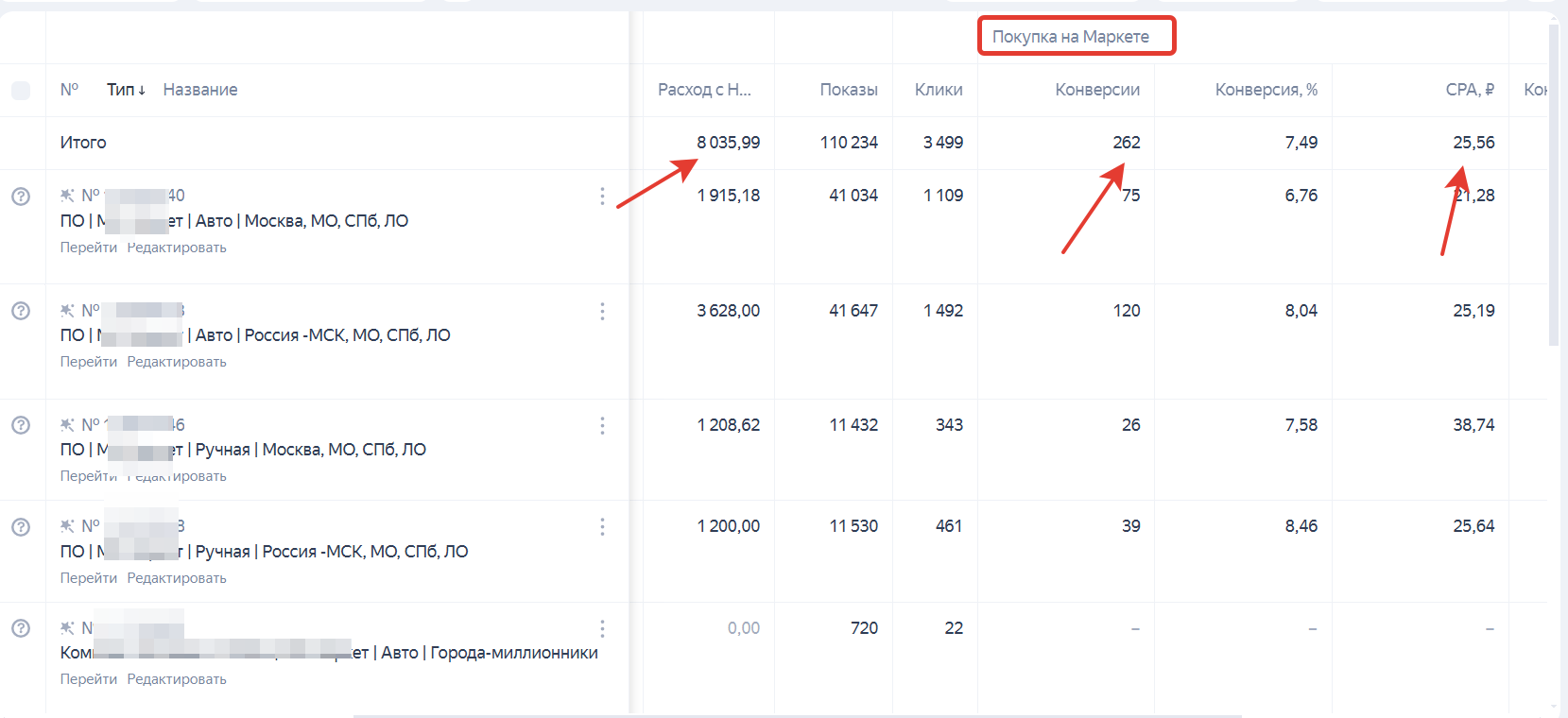Sort by the CPA, ₽ column header

click(1470, 90)
